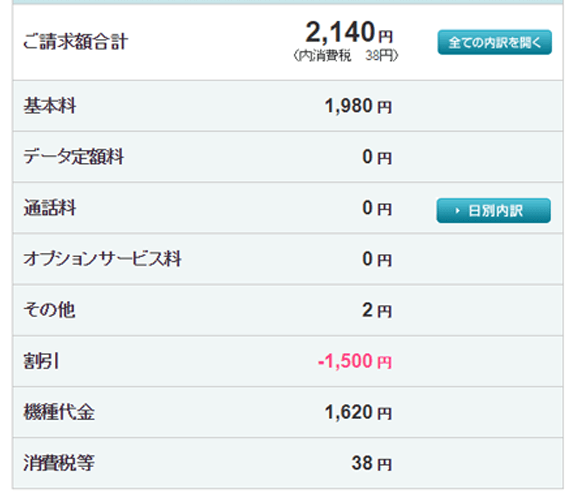Click the その他 row label
This screenshot has height=502, width=580.
[x=50, y=310]
